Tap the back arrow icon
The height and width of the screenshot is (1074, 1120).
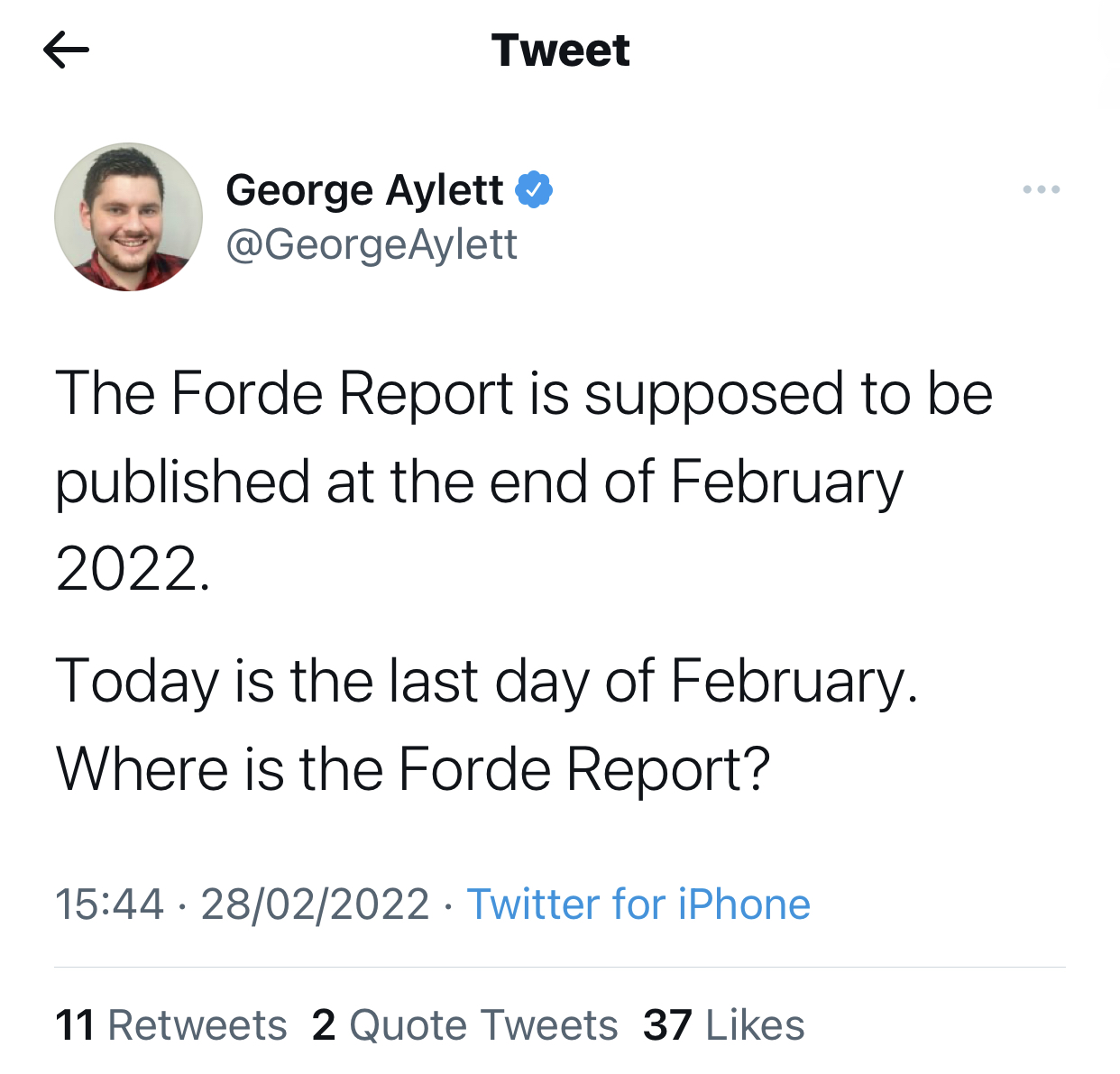click(66, 50)
